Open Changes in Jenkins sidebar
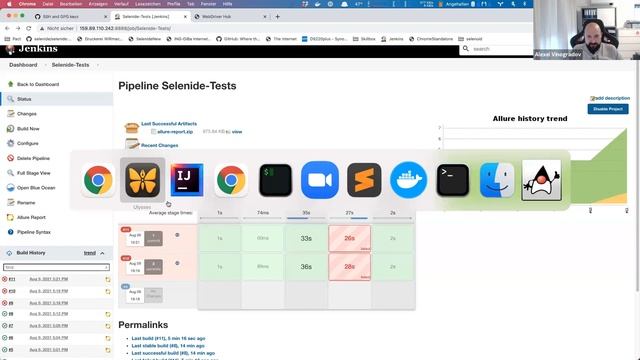Viewport: 640px width, 360px height. click(x=27, y=114)
